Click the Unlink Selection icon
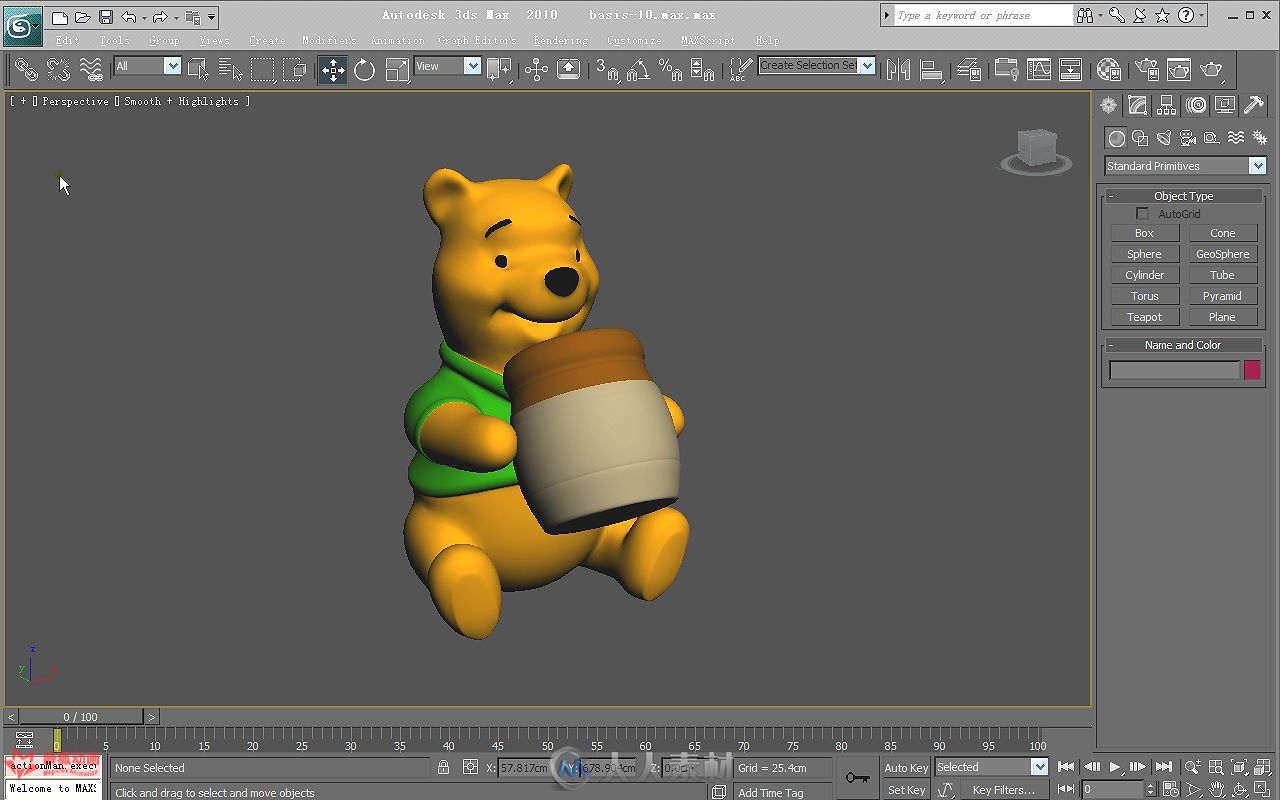This screenshot has width=1280, height=800. click(59, 69)
